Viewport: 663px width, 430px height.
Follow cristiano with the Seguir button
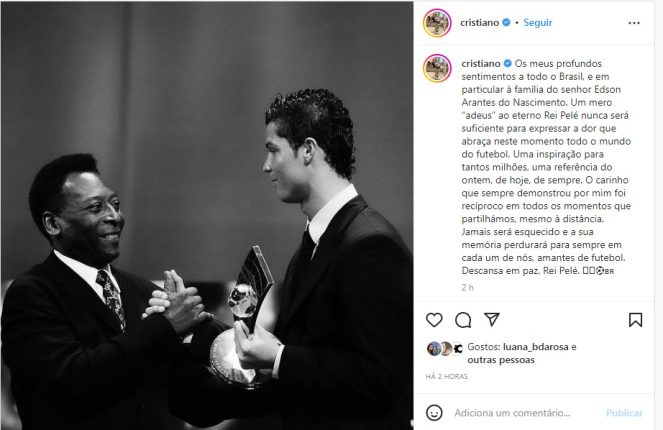tap(537, 22)
